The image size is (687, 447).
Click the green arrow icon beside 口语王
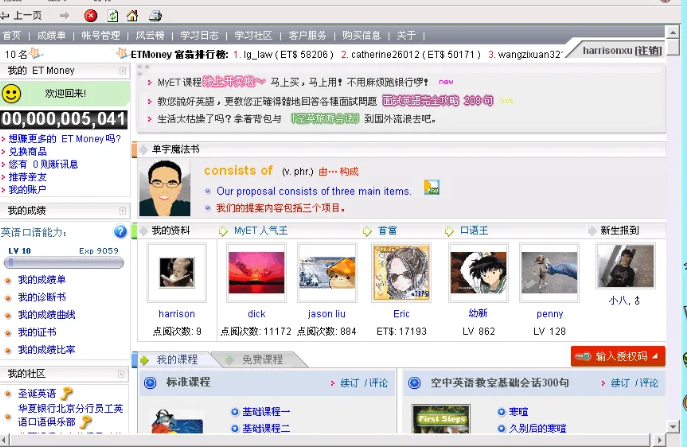[449, 231]
